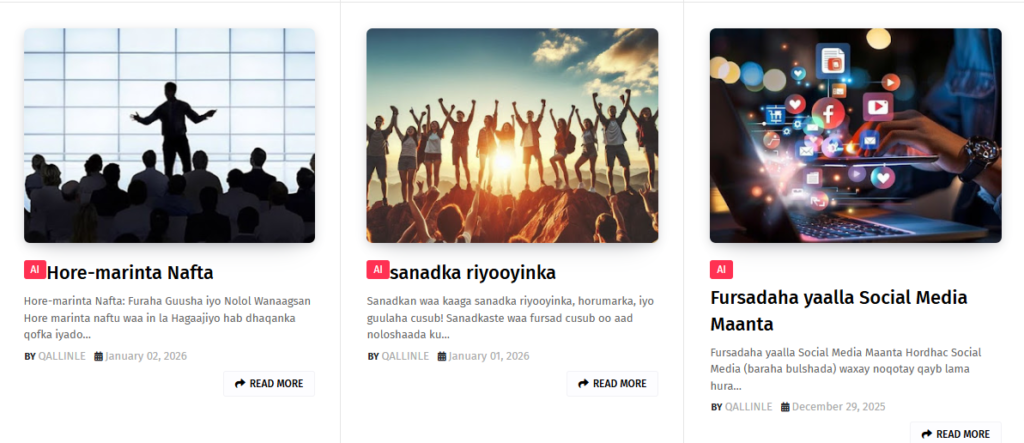Image resolution: width=1024 pixels, height=443 pixels.
Task: Click the AI badge beside sanadka riyooyinka
Action: [378, 270]
